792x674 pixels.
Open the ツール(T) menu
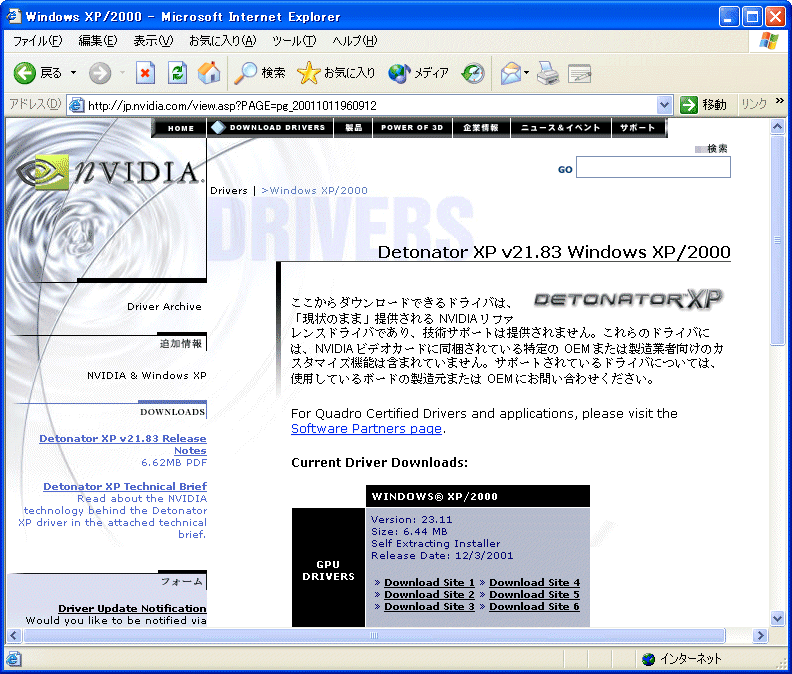[x=294, y=41]
